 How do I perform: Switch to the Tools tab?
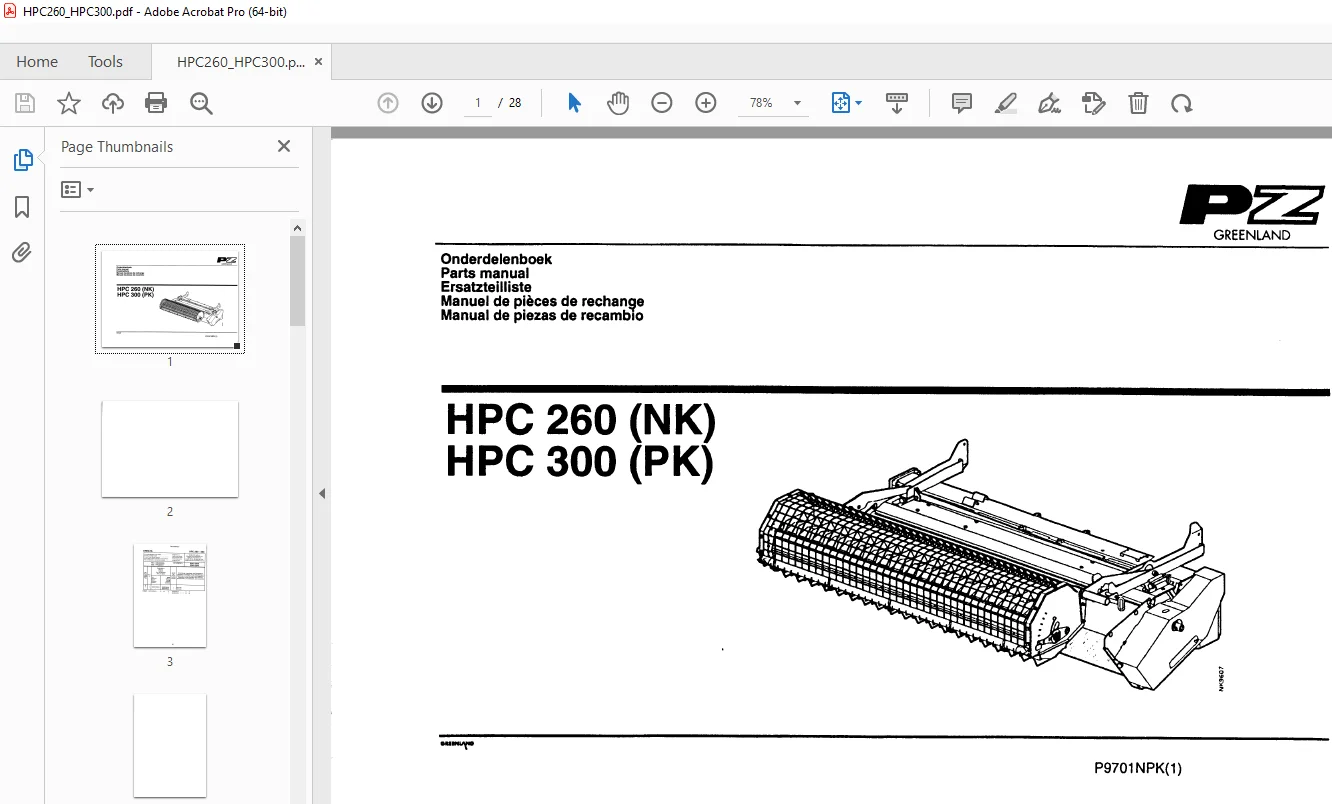click(105, 61)
